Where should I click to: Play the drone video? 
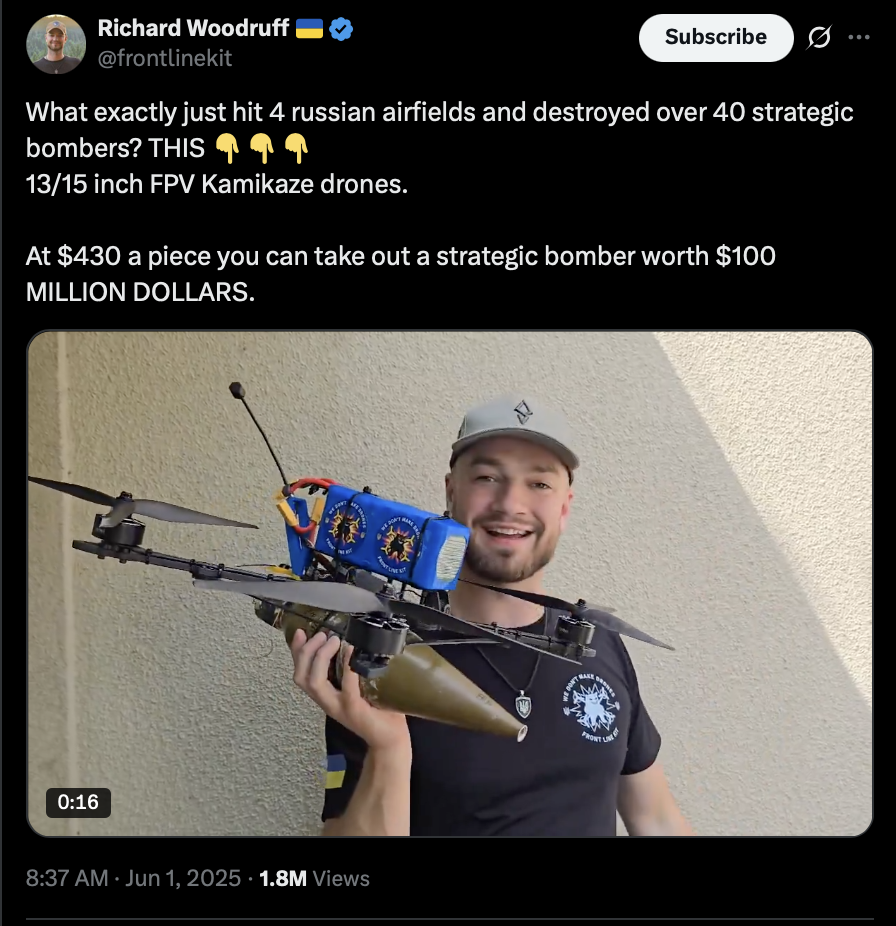[x=449, y=583]
